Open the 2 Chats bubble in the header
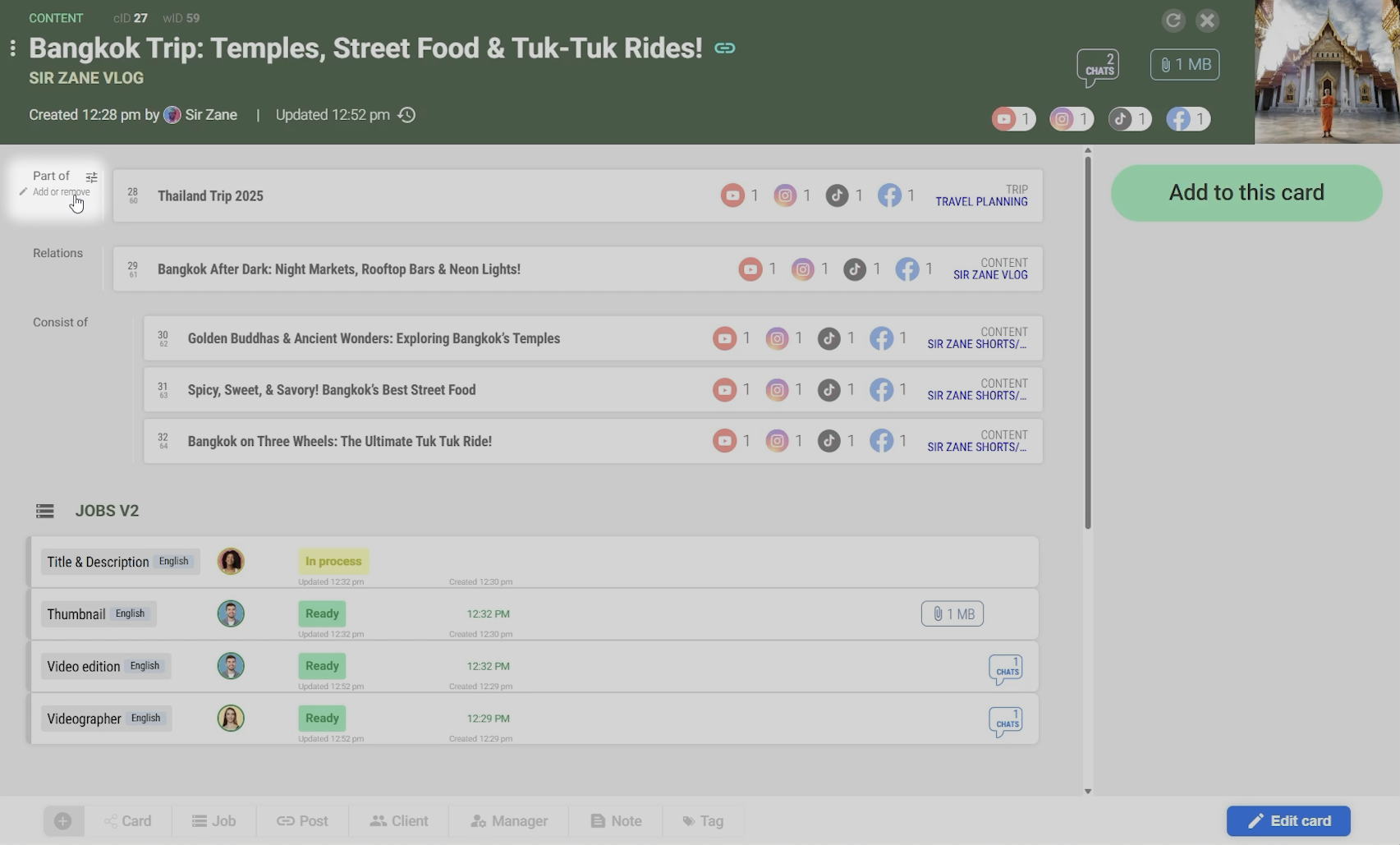 1098,66
